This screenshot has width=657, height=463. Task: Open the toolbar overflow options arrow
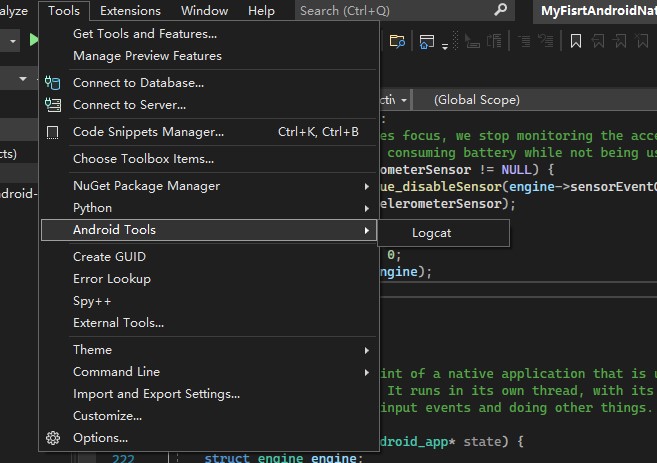click(445, 46)
